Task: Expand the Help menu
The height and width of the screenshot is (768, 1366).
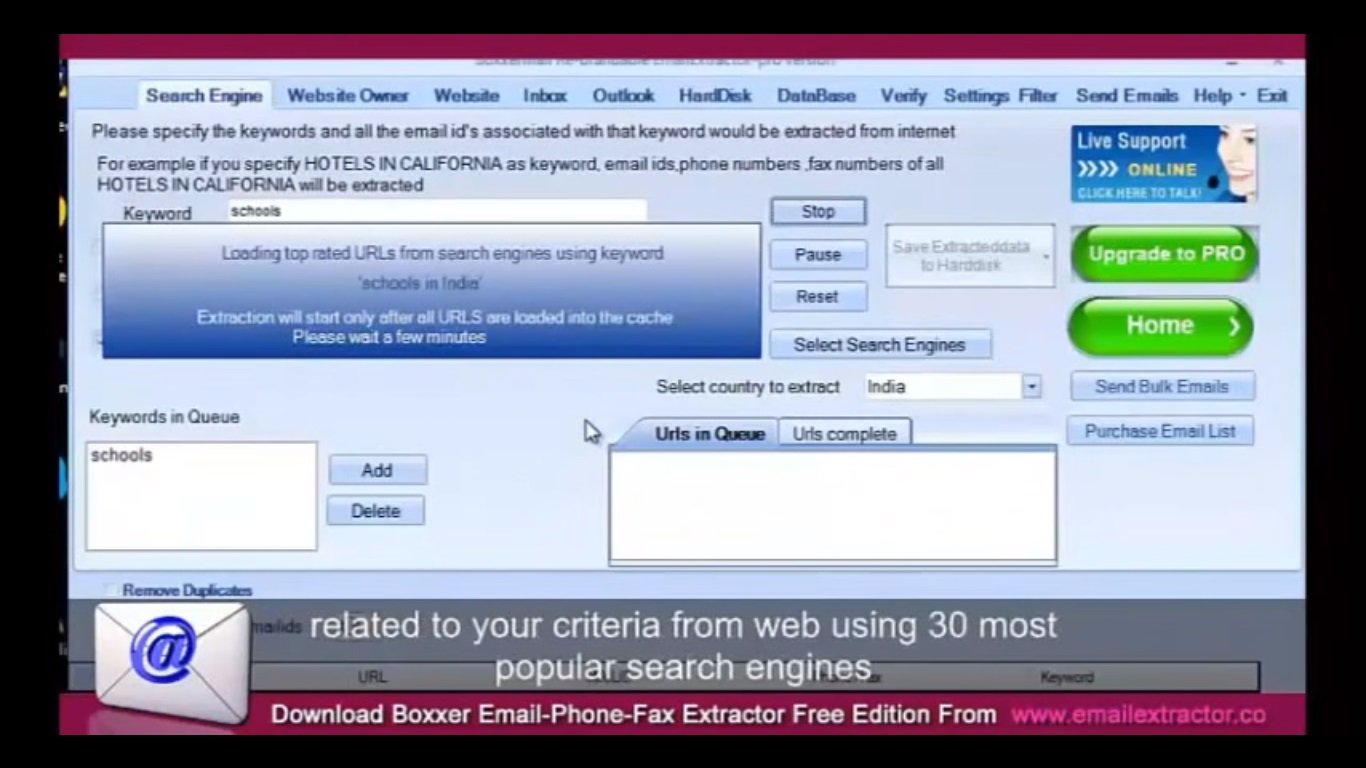Action: pos(1219,96)
